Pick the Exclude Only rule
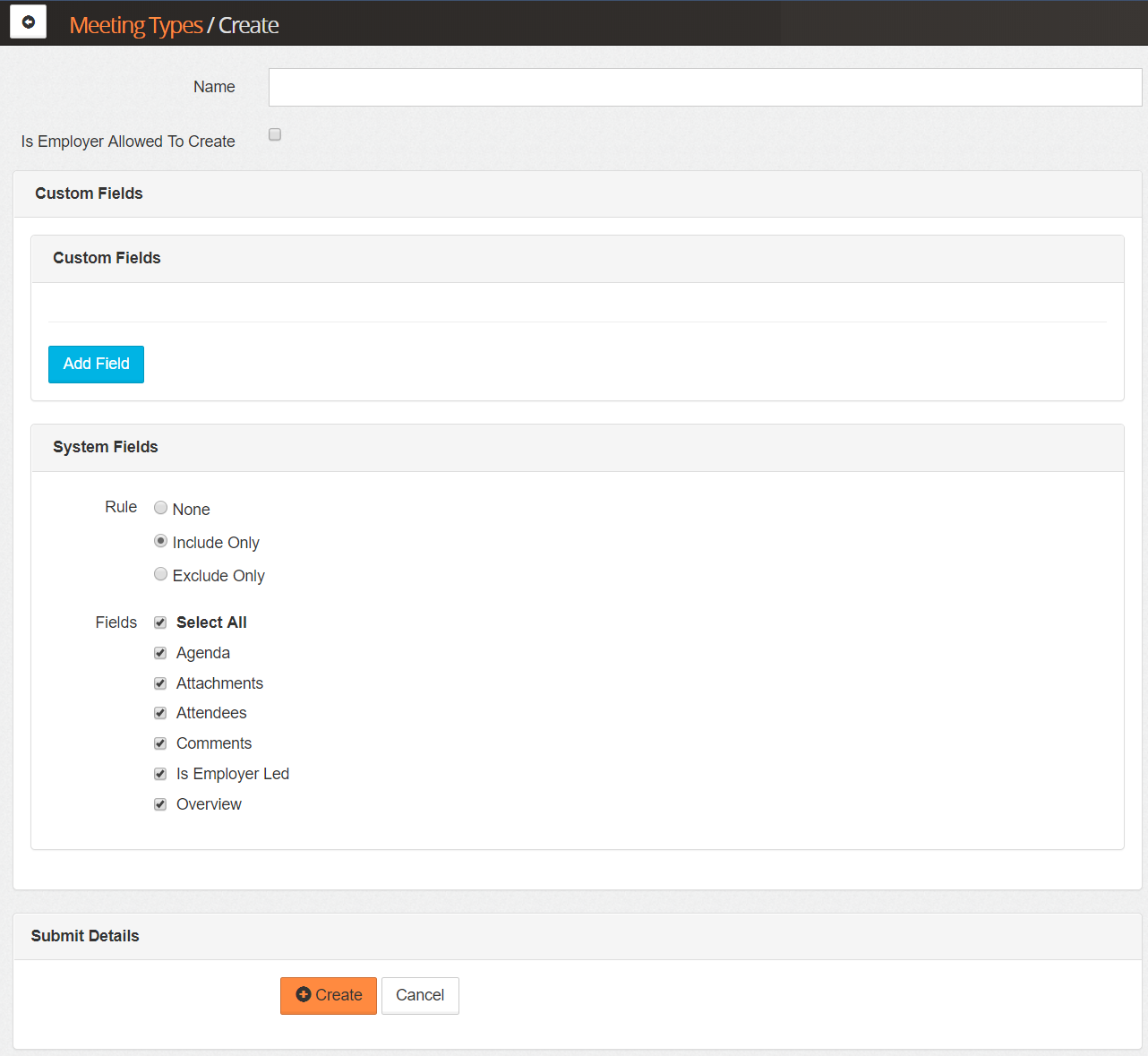Viewport: 1148px width, 1056px height. [161, 574]
